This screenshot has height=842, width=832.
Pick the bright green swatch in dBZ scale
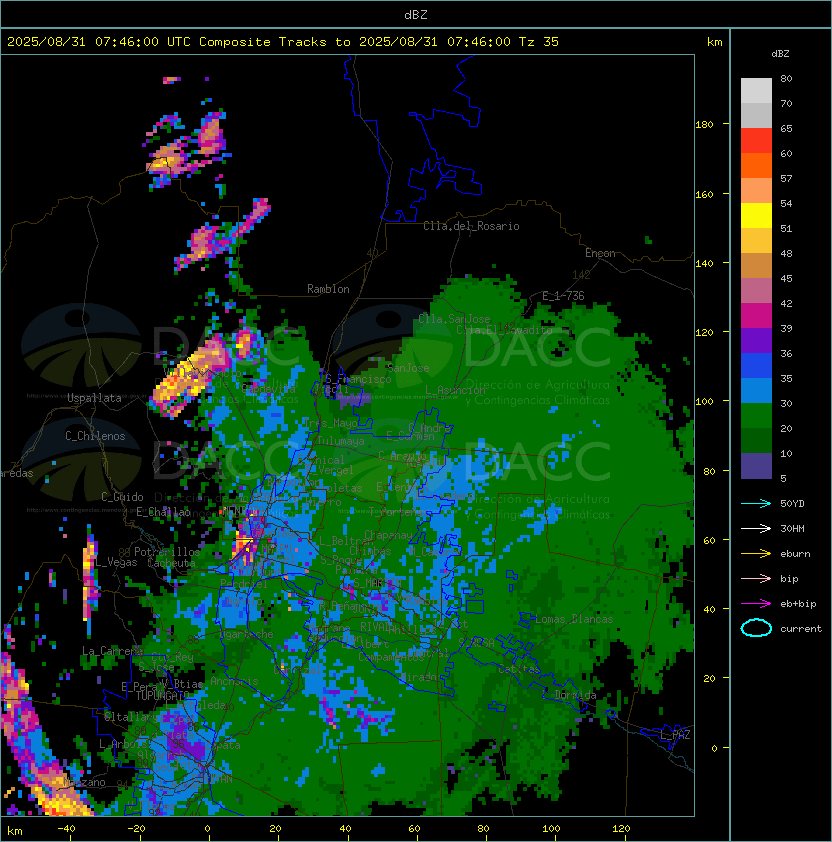point(756,416)
